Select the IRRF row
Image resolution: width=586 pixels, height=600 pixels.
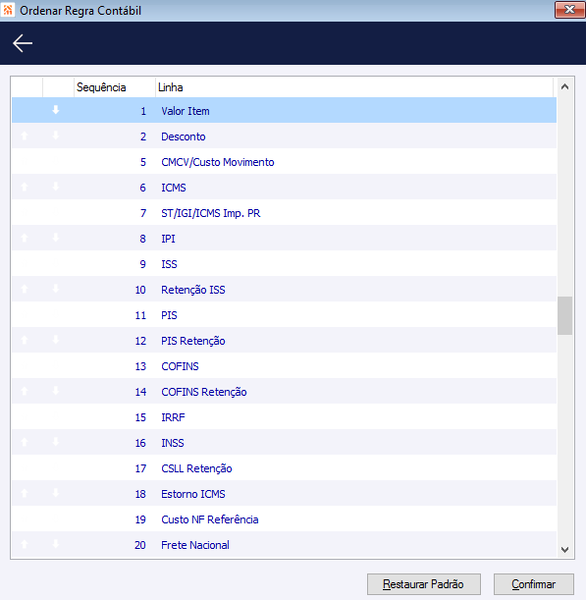284,417
